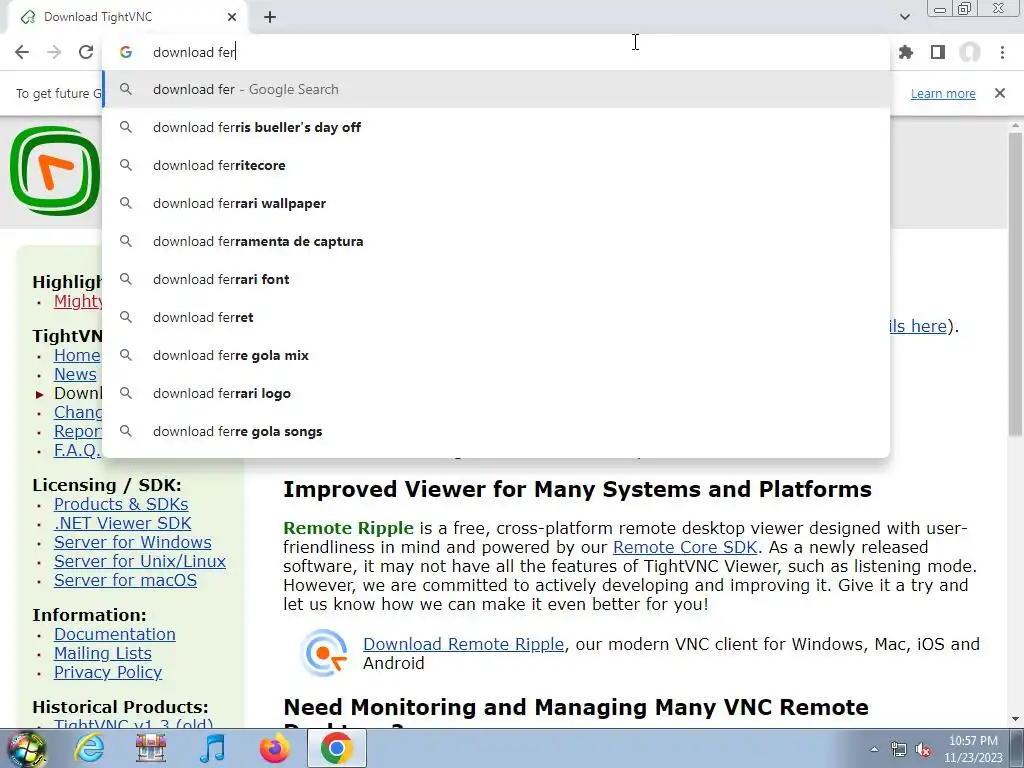Open the Mailing Lists link
1024x768 pixels.
click(x=103, y=653)
